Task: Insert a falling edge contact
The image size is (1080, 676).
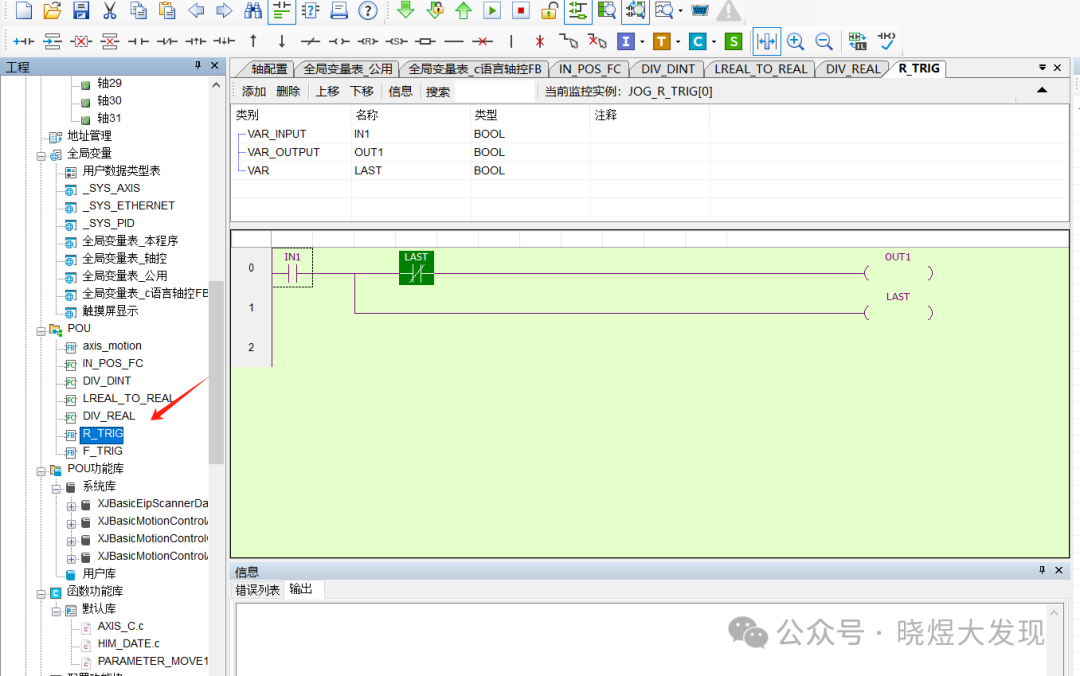Action: point(224,41)
